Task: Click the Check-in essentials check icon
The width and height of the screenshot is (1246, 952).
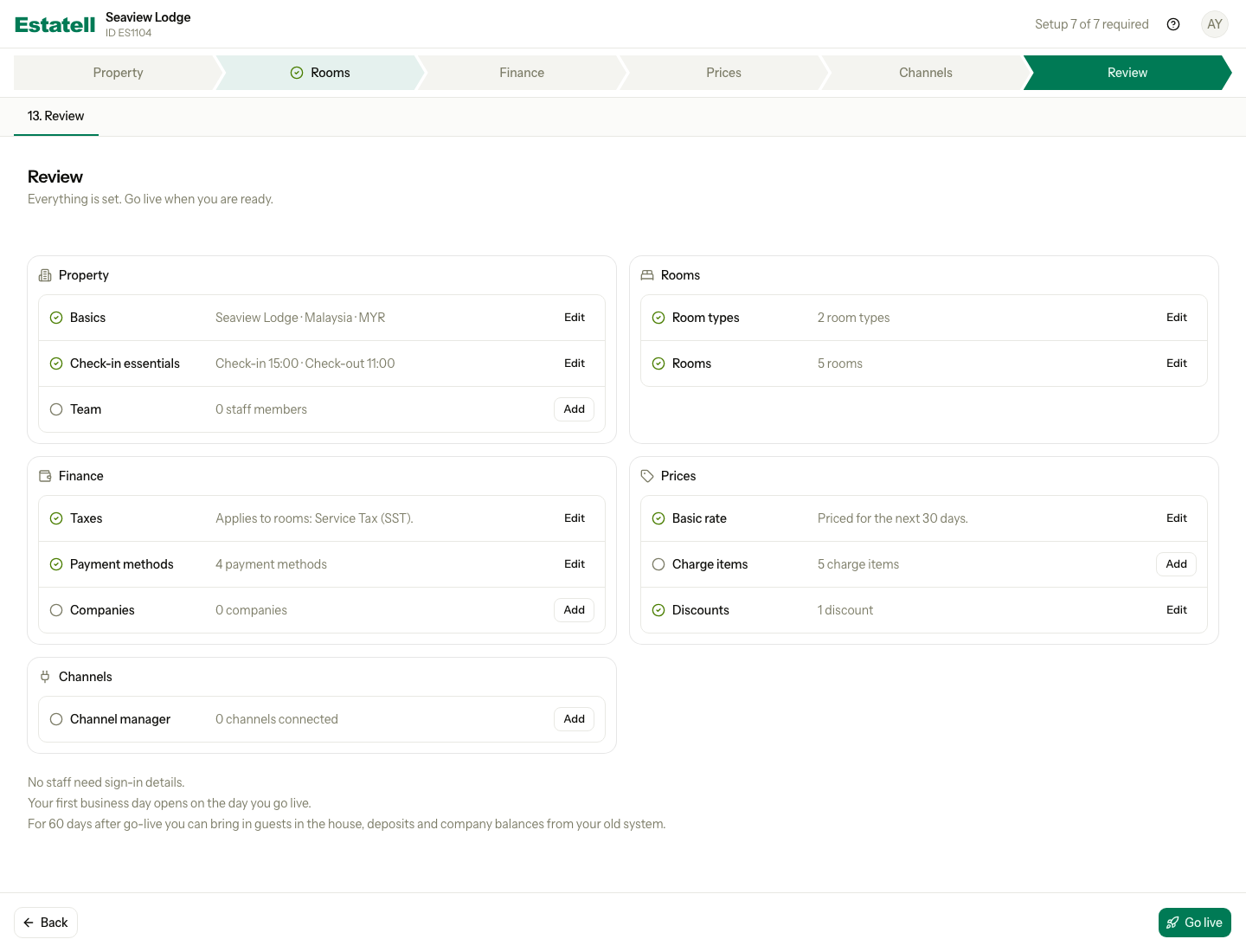Action: [x=56, y=363]
